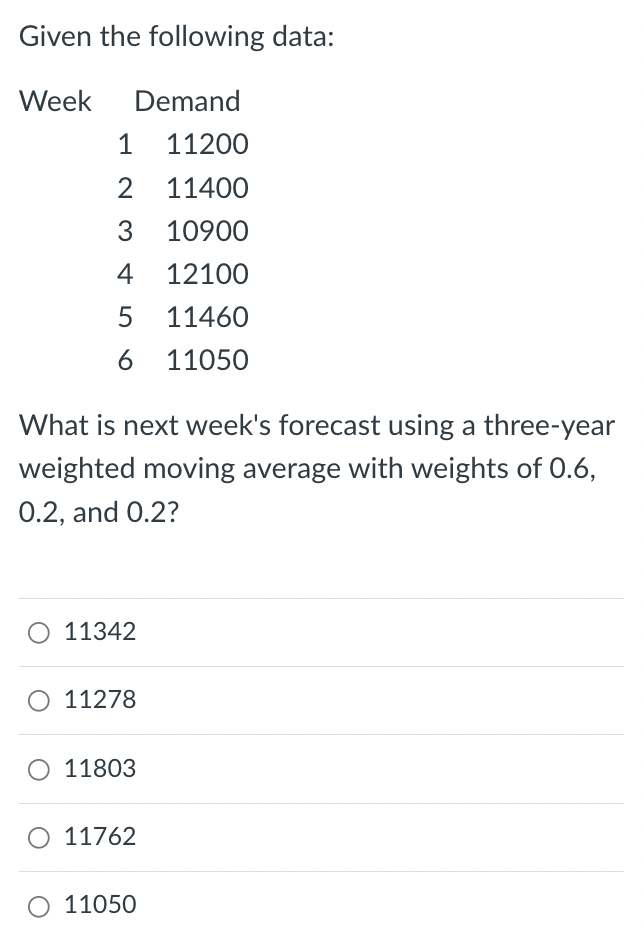Select the answer option 11762
This screenshot has height=950, width=644.
pos(99,837)
